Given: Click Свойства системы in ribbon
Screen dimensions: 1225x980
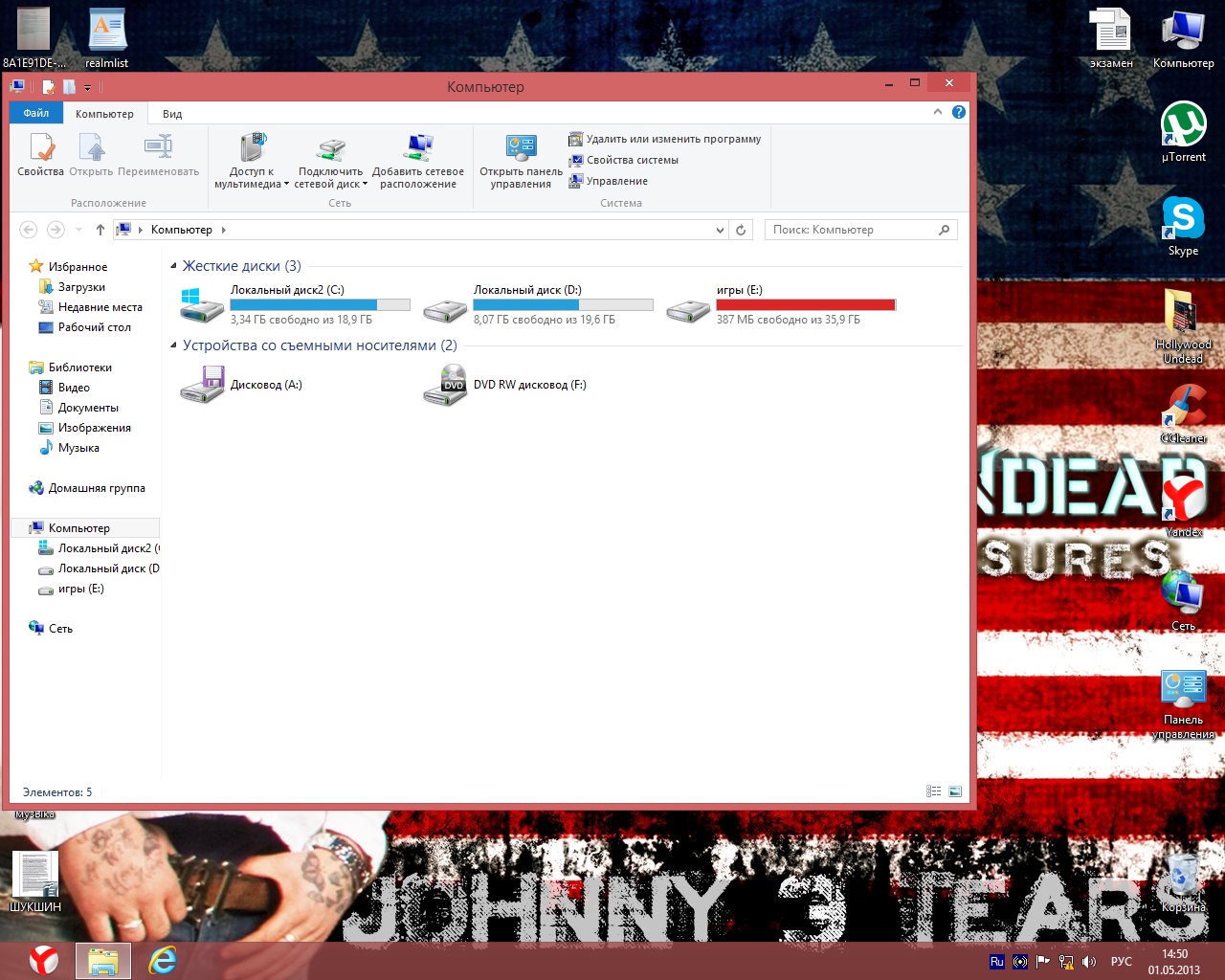Looking at the screenshot, I should 623,160.
